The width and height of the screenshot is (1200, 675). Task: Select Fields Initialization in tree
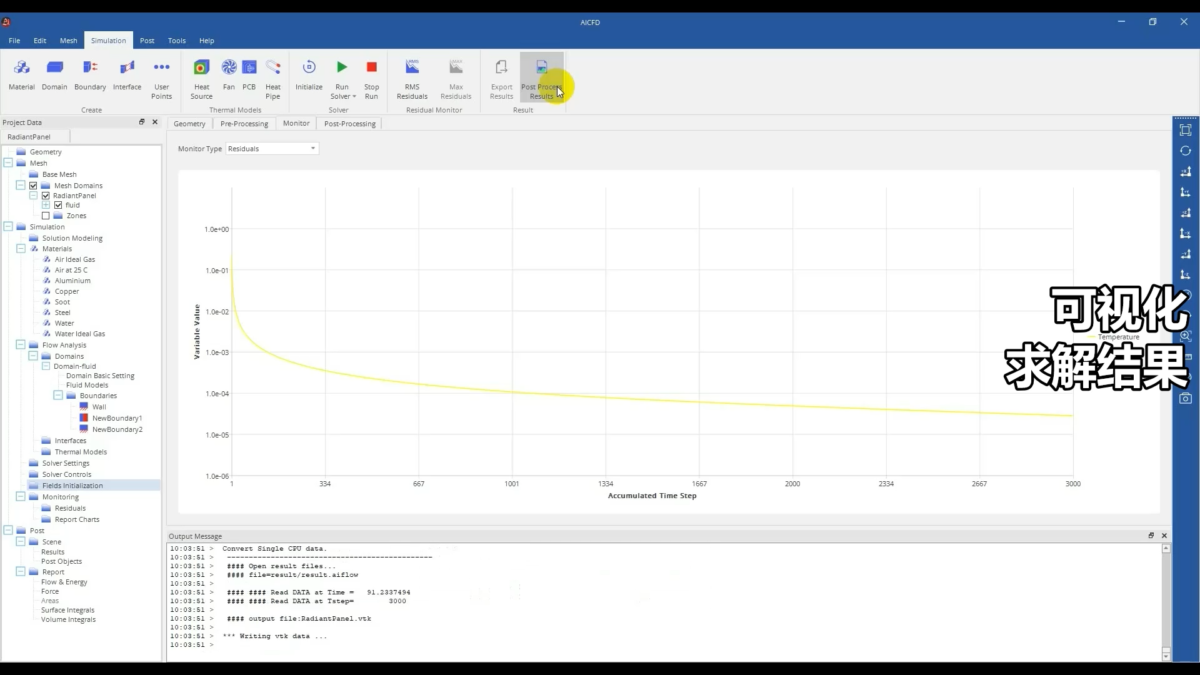(x=72, y=485)
